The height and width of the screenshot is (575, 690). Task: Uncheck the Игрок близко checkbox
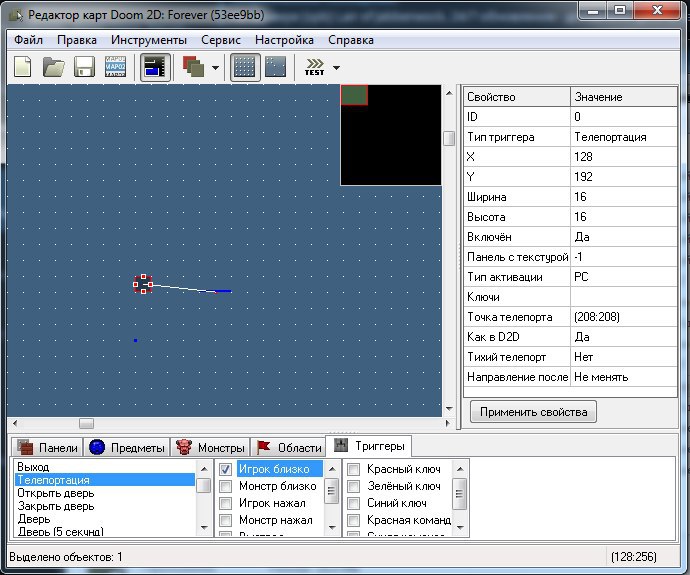pos(225,469)
